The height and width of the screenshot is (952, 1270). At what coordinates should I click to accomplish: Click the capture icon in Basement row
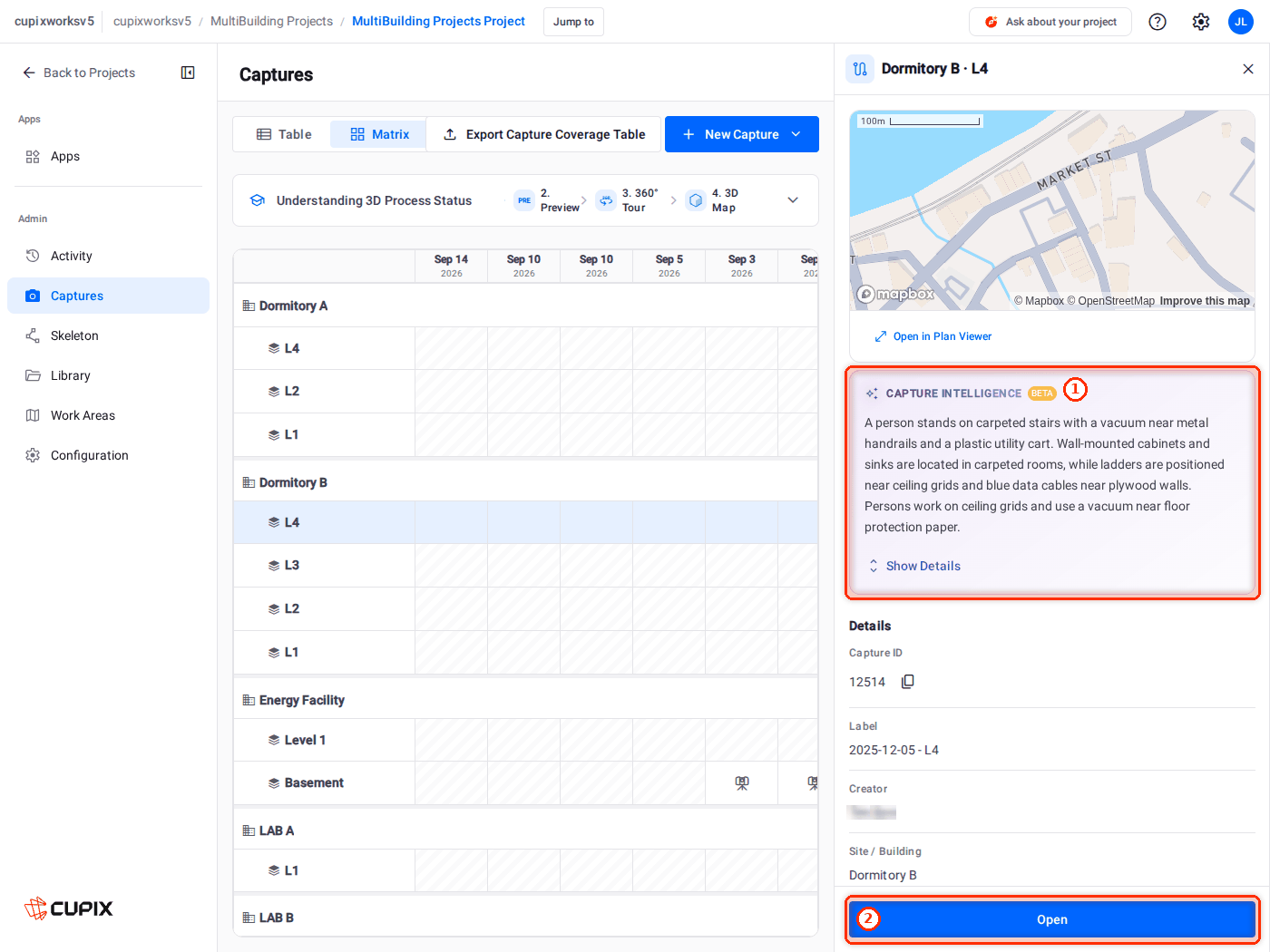pos(742,783)
